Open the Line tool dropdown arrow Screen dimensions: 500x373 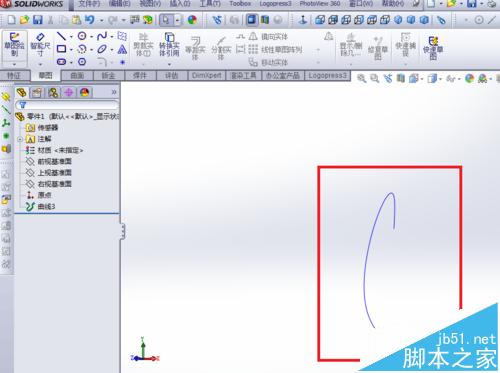[71, 37]
